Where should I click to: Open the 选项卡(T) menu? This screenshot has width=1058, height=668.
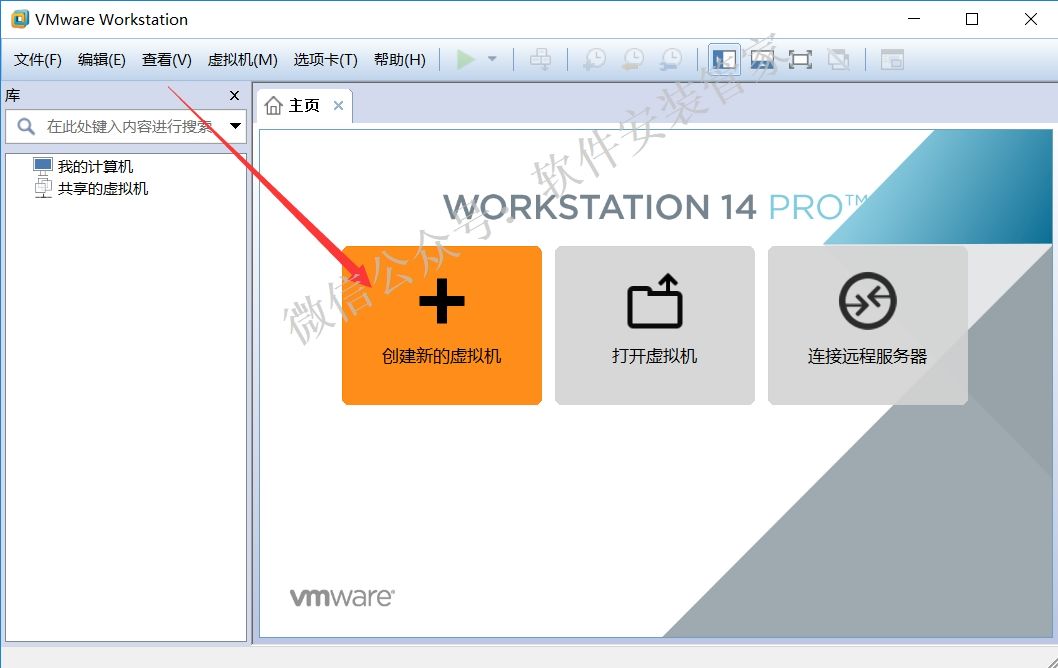pos(325,60)
